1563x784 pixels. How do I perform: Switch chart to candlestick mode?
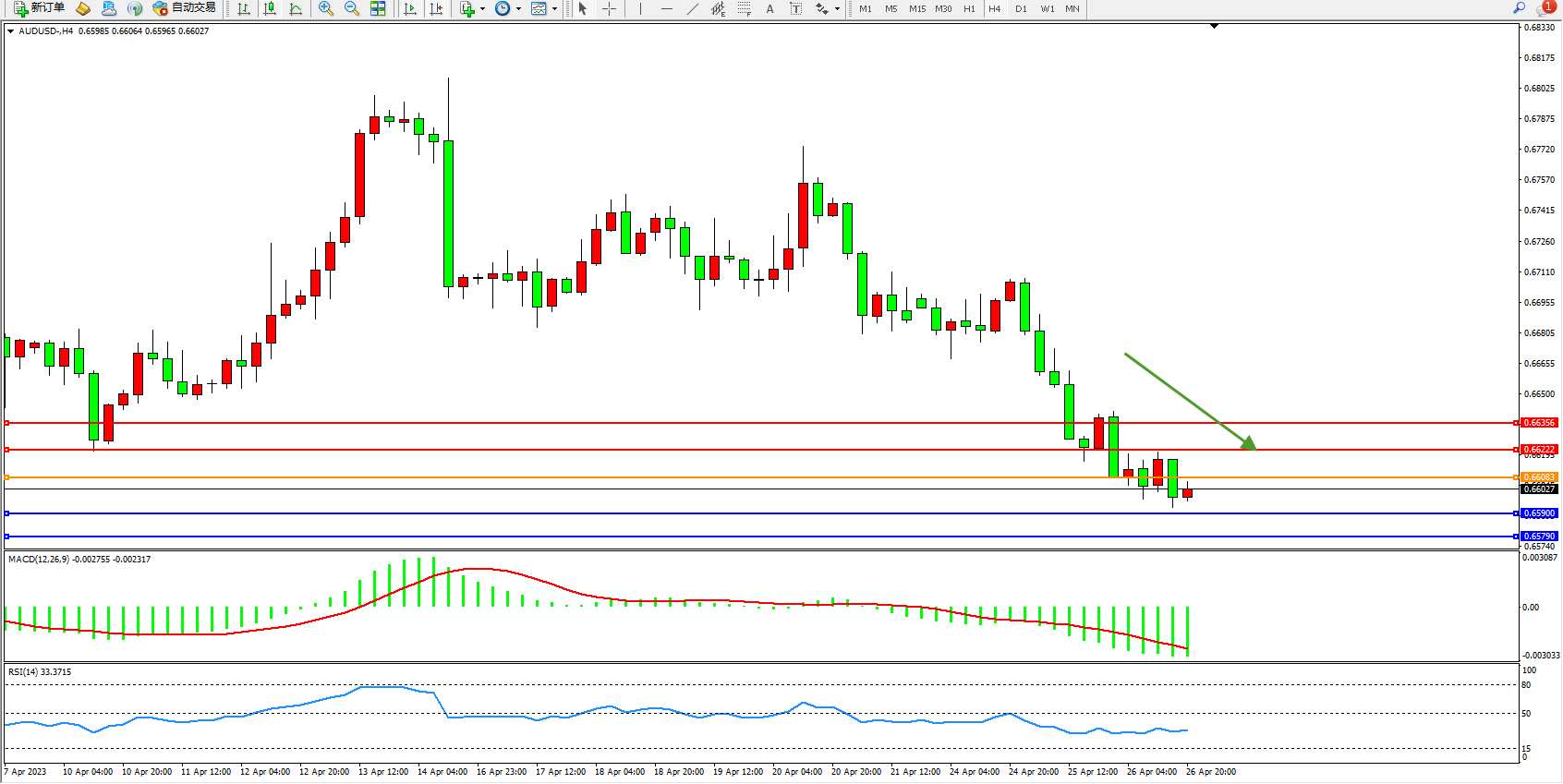pos(270,8)
